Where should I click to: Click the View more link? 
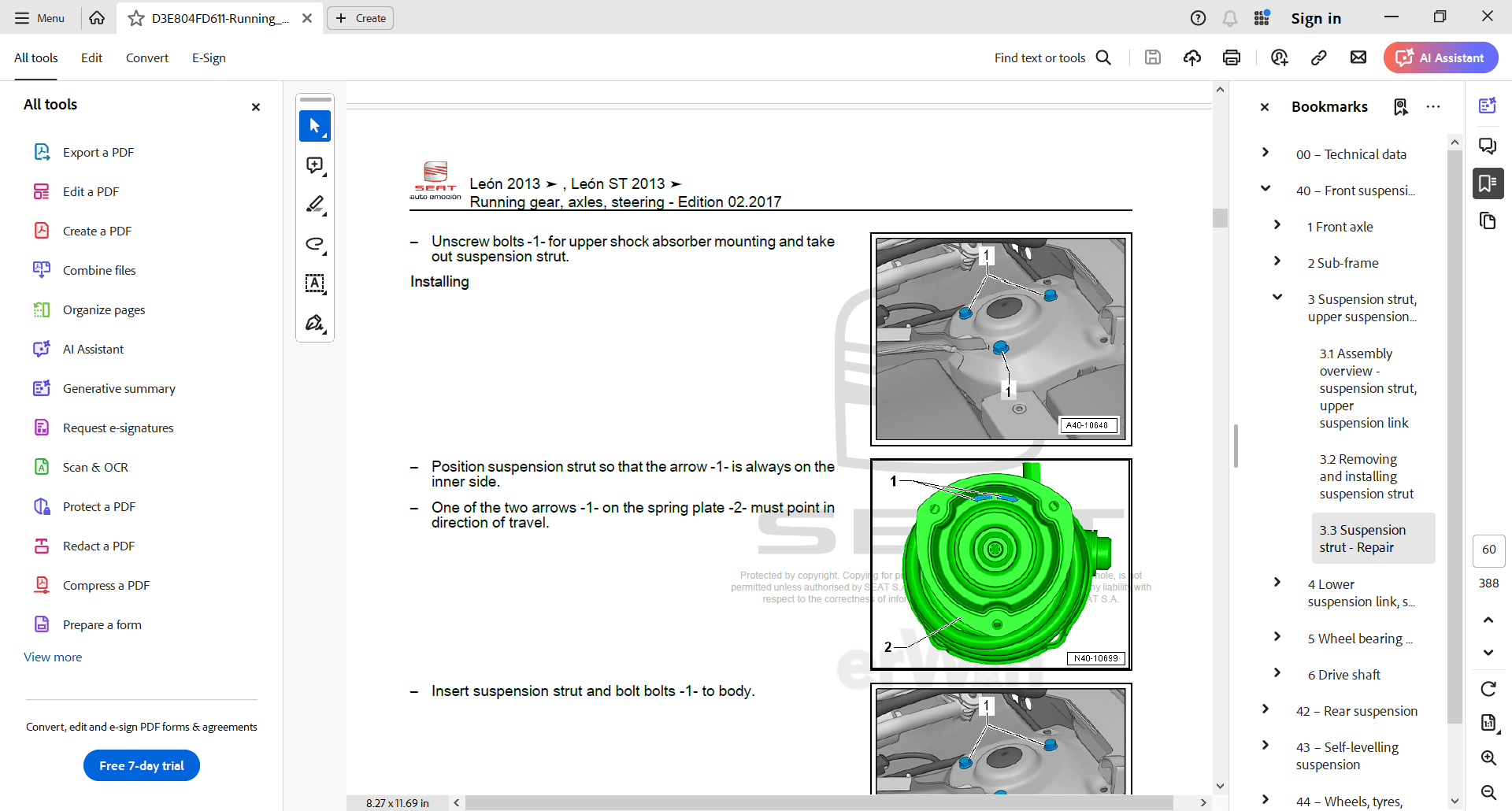(x=53, y=657)
